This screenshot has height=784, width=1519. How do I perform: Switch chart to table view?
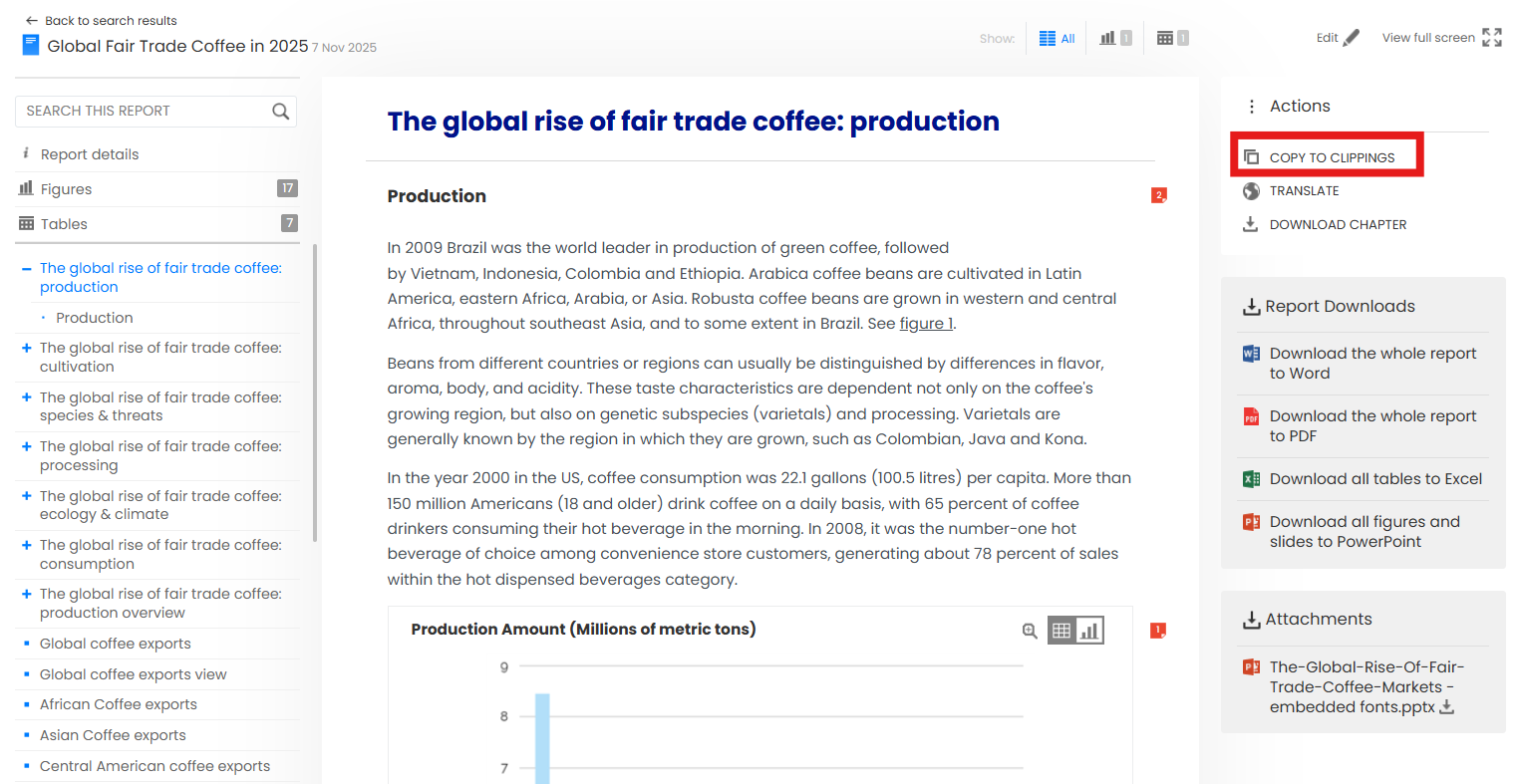[x=1062, y=631]
